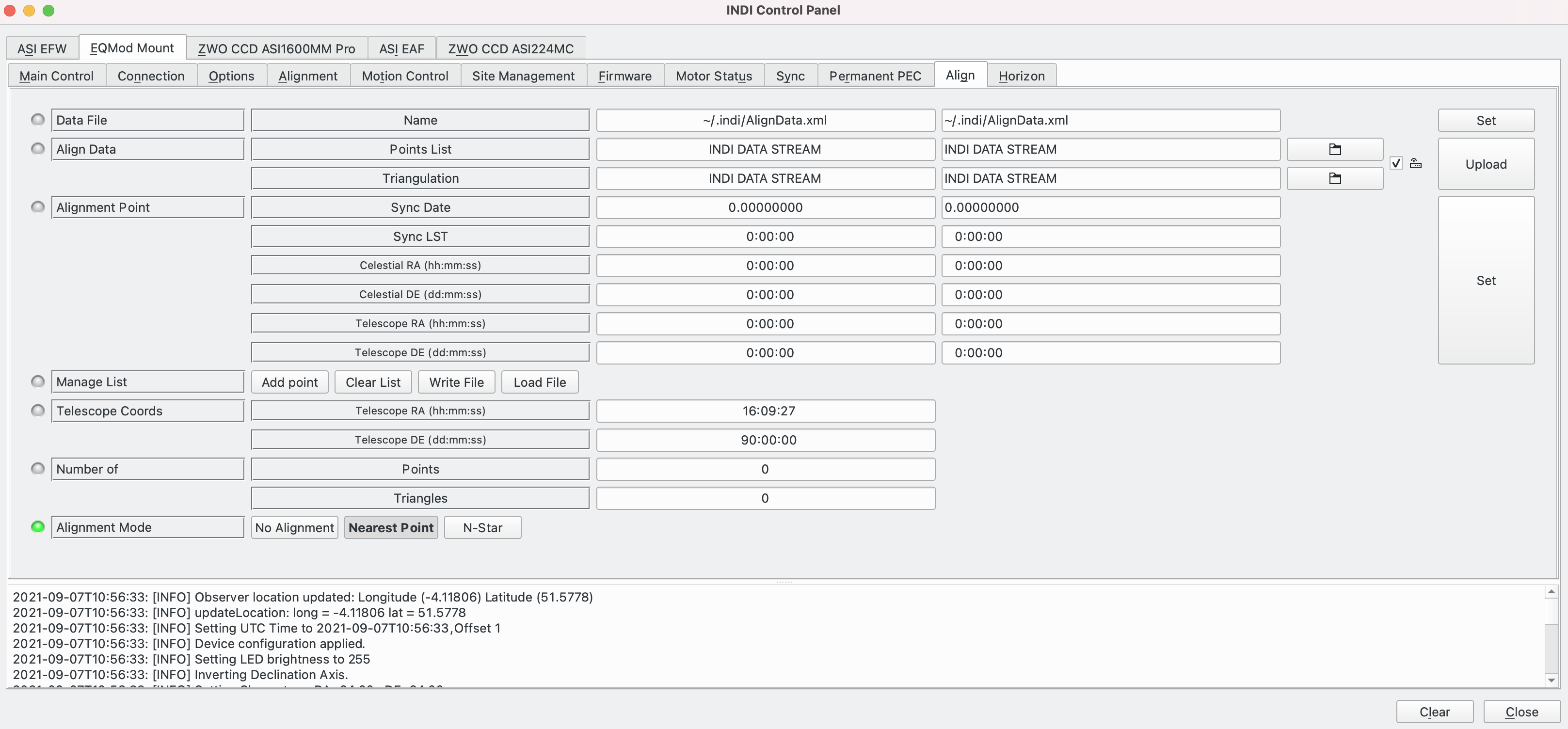Click the Alignment Point status light

pyautogui.click(x=38, y=207)
